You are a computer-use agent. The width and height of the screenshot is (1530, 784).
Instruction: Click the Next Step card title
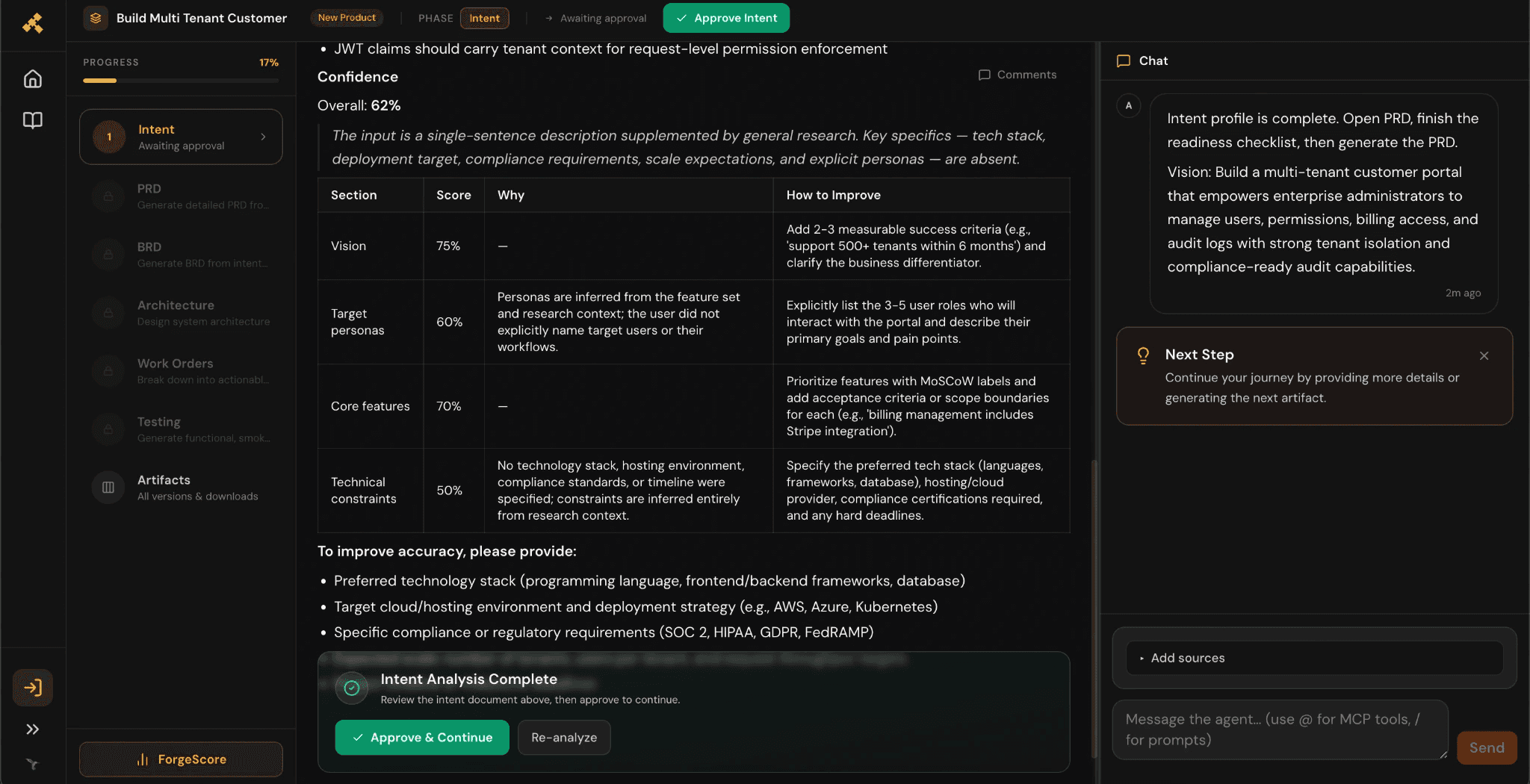click(x=1199, y=355)
